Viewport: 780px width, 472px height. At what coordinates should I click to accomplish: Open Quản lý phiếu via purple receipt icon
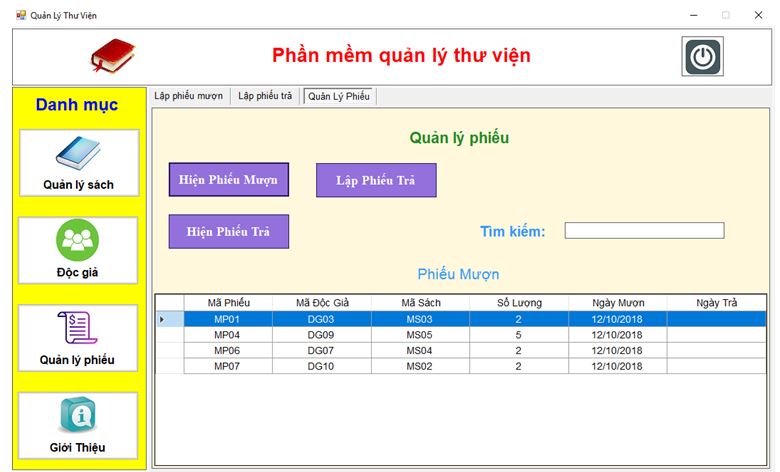(77, 328)
